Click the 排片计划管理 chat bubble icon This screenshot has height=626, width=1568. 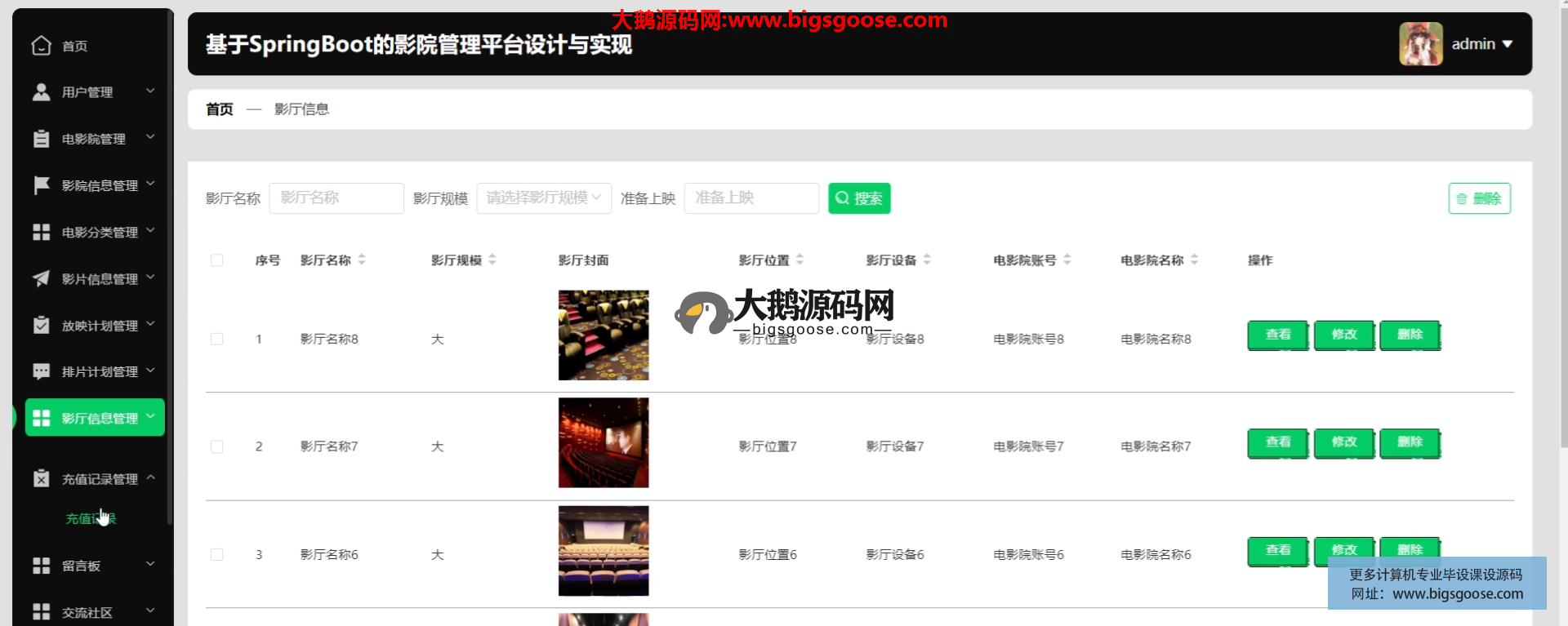point(41,371)
